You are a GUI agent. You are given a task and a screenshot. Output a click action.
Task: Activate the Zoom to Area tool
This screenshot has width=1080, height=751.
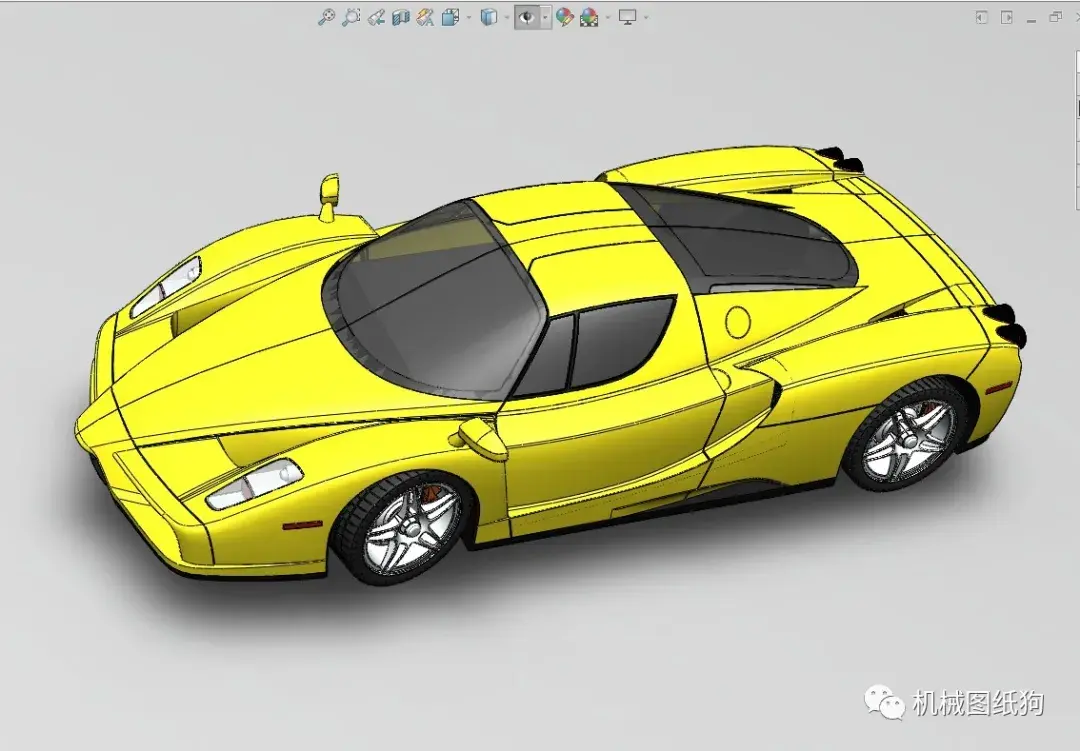pyautogui.click(x=350, y=17)
